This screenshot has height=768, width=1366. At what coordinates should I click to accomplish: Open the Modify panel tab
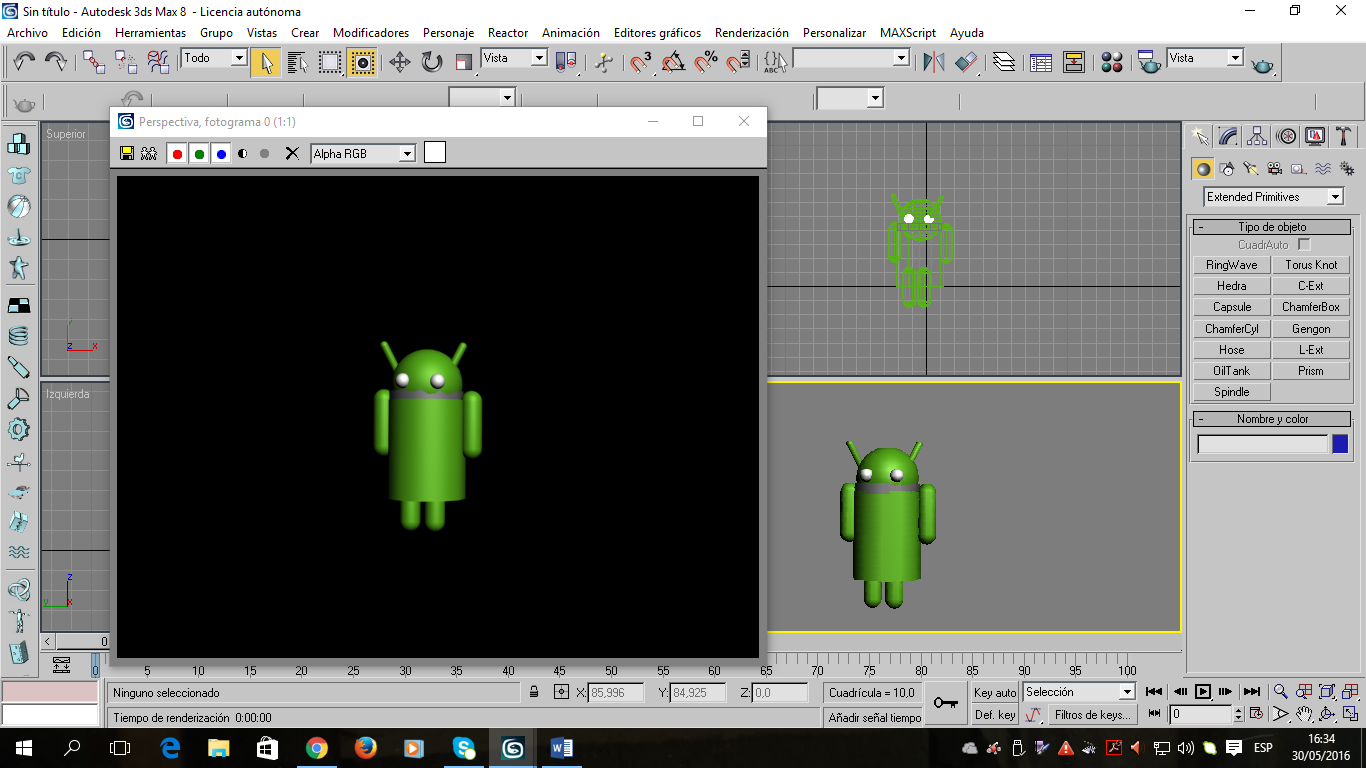coord(1229,136)
